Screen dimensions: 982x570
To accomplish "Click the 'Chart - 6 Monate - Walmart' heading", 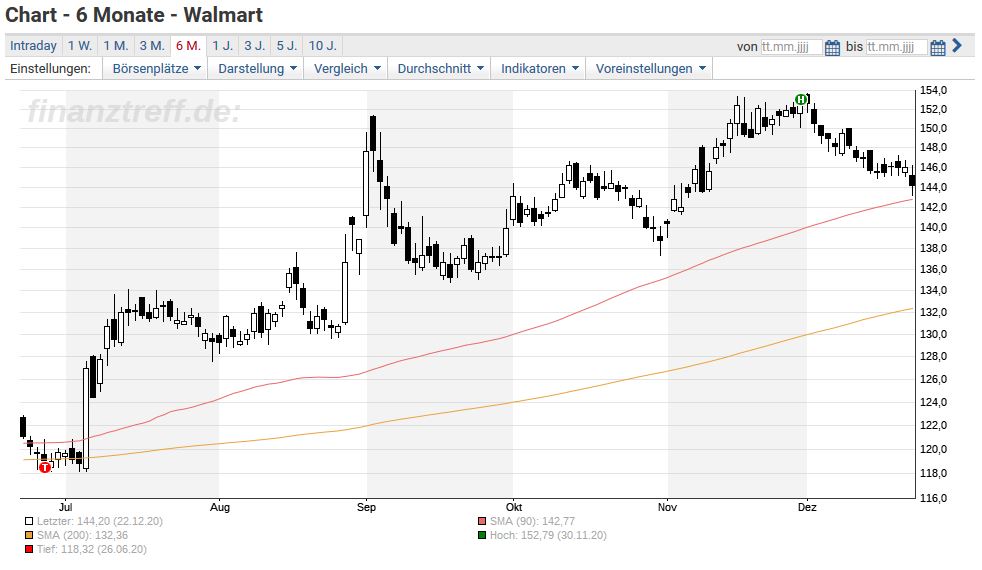I will point(134,15).
